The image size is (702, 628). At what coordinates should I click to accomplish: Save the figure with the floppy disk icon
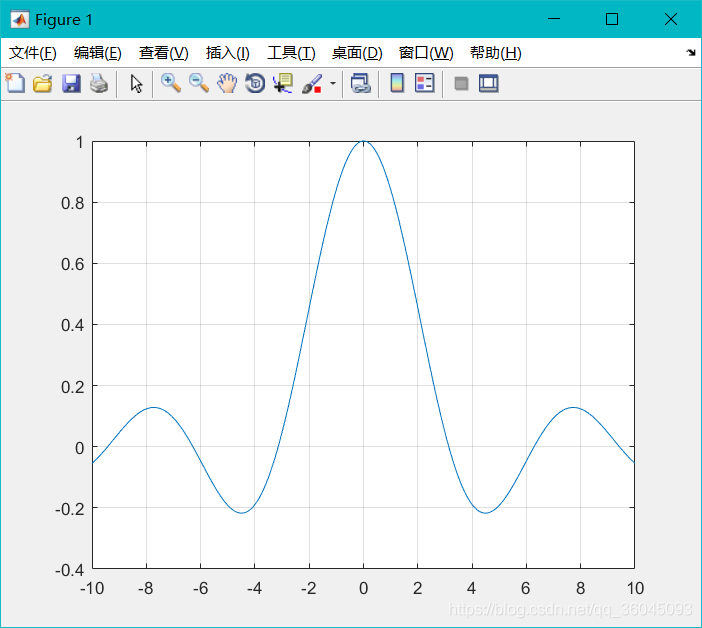pyautogui.click(x=71, y=84)
